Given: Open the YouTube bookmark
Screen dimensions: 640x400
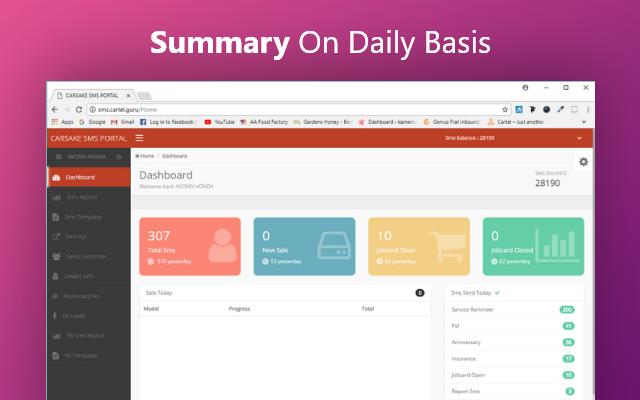Looking at the screenshot, I should tap(219, 122).
